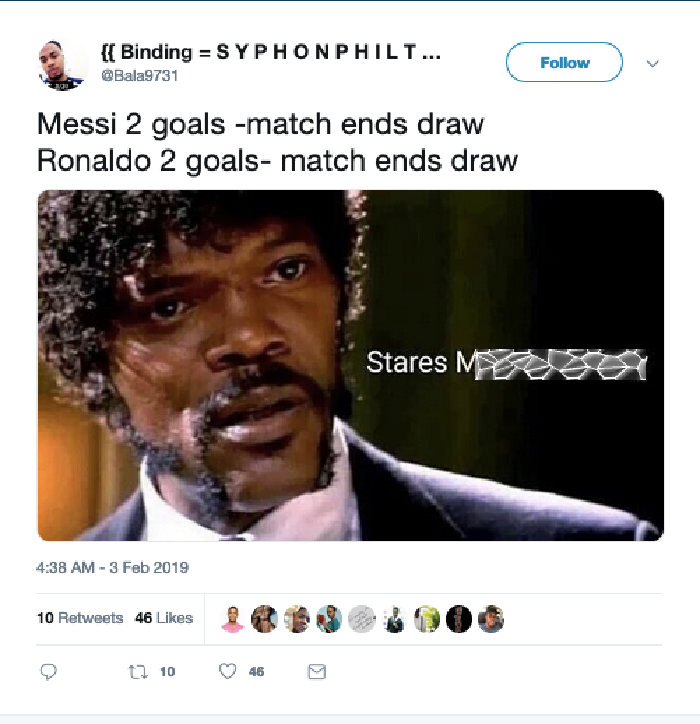Open the all-black liker avatar
The image size is (700, 724).
pyautogui.click(x=459, y=619)
